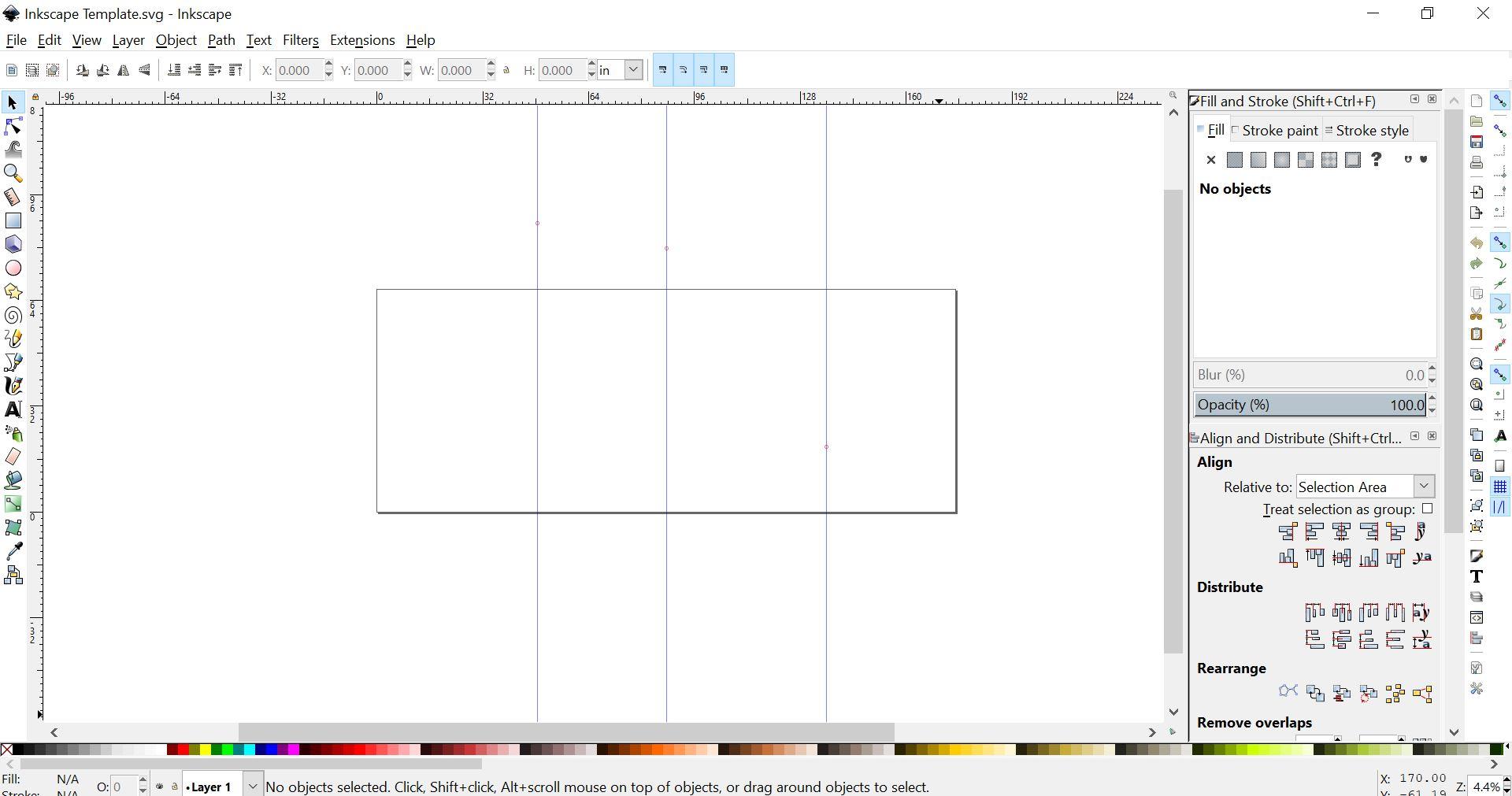Select the Ellipse and circle tool
Image resolution: width=1512 pixels, height=796 pixels.
[13, 268]
